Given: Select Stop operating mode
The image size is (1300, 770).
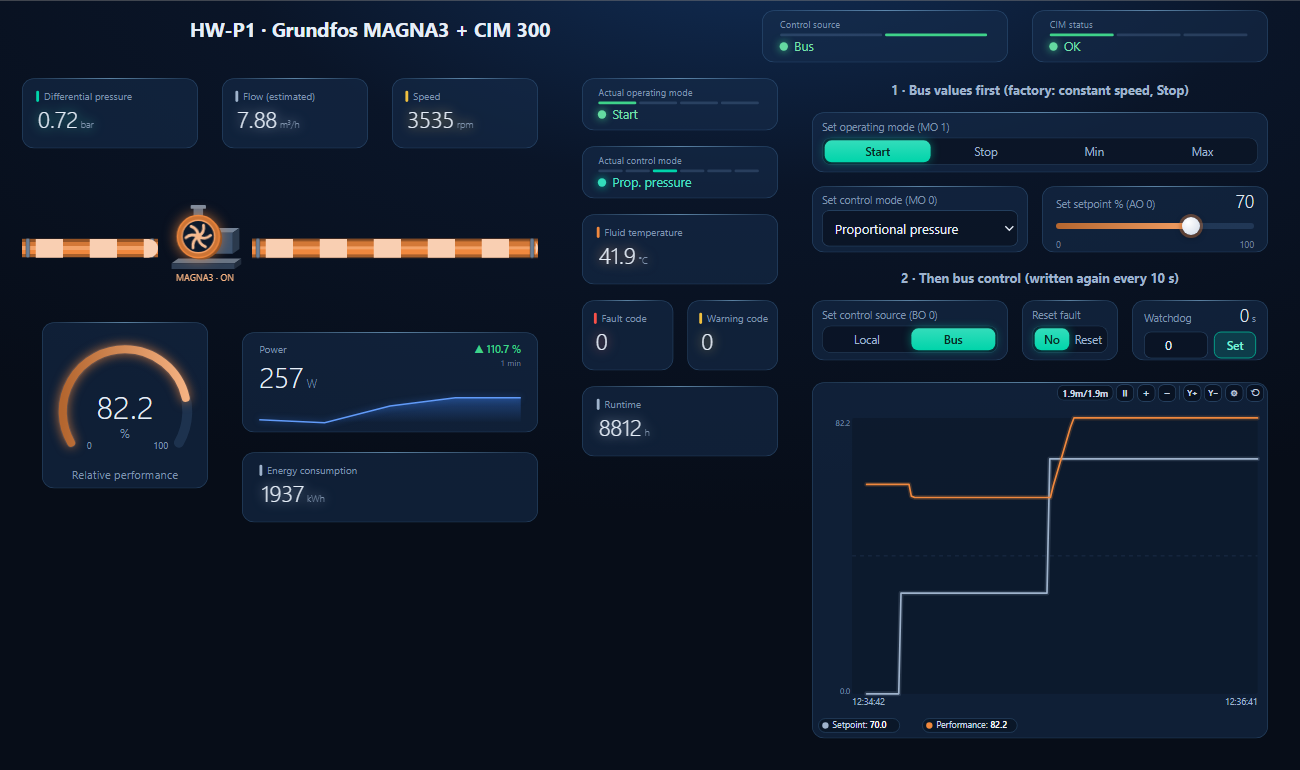Looking at the screenshot, I should 986,152.
